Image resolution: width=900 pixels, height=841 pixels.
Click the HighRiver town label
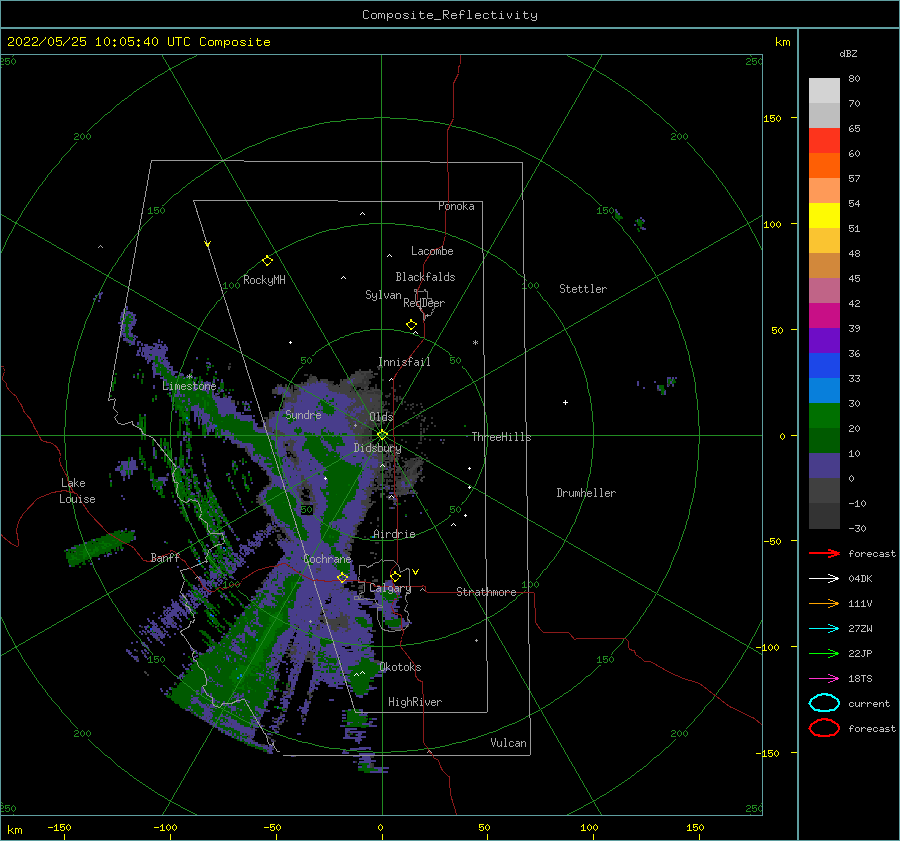tap(415, 702)
